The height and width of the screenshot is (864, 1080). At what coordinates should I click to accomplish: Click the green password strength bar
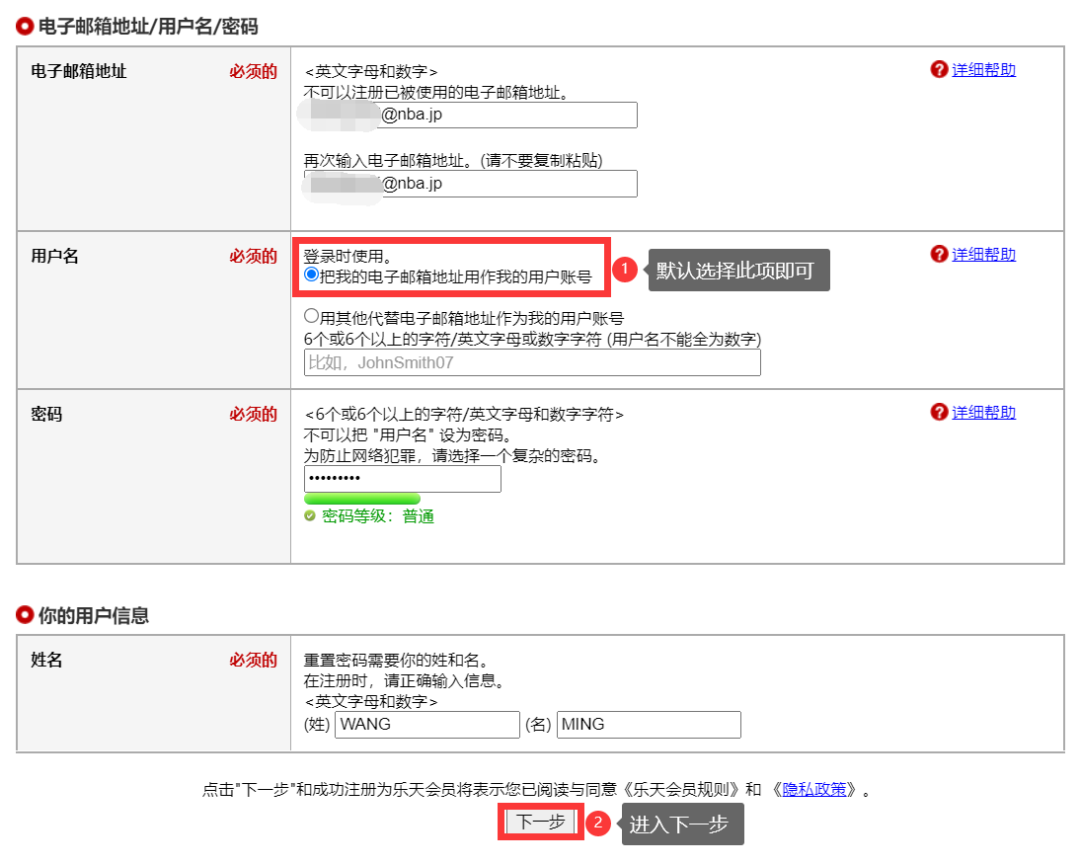[x=360, y=497]
